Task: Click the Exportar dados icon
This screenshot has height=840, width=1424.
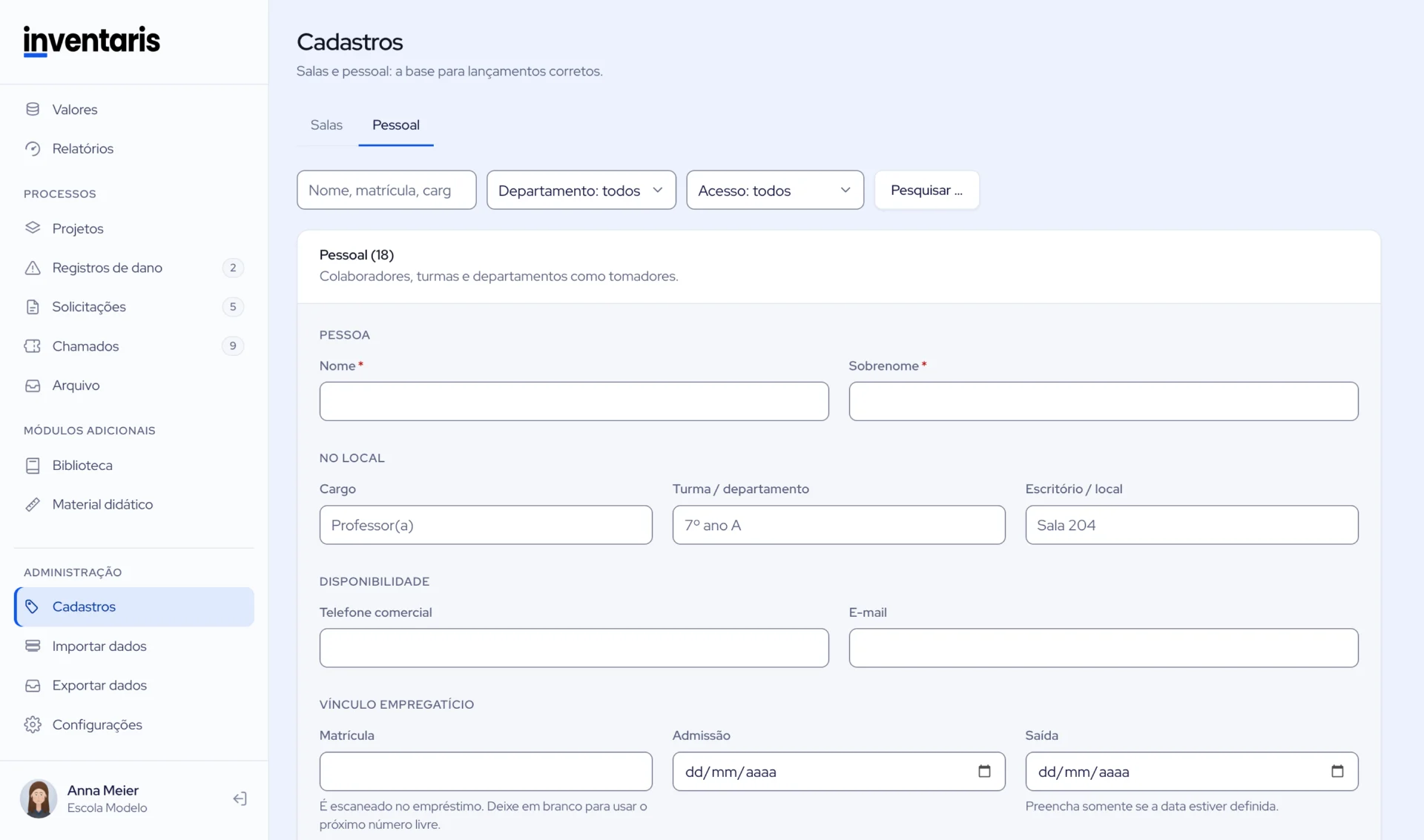Action: point(33,685)
